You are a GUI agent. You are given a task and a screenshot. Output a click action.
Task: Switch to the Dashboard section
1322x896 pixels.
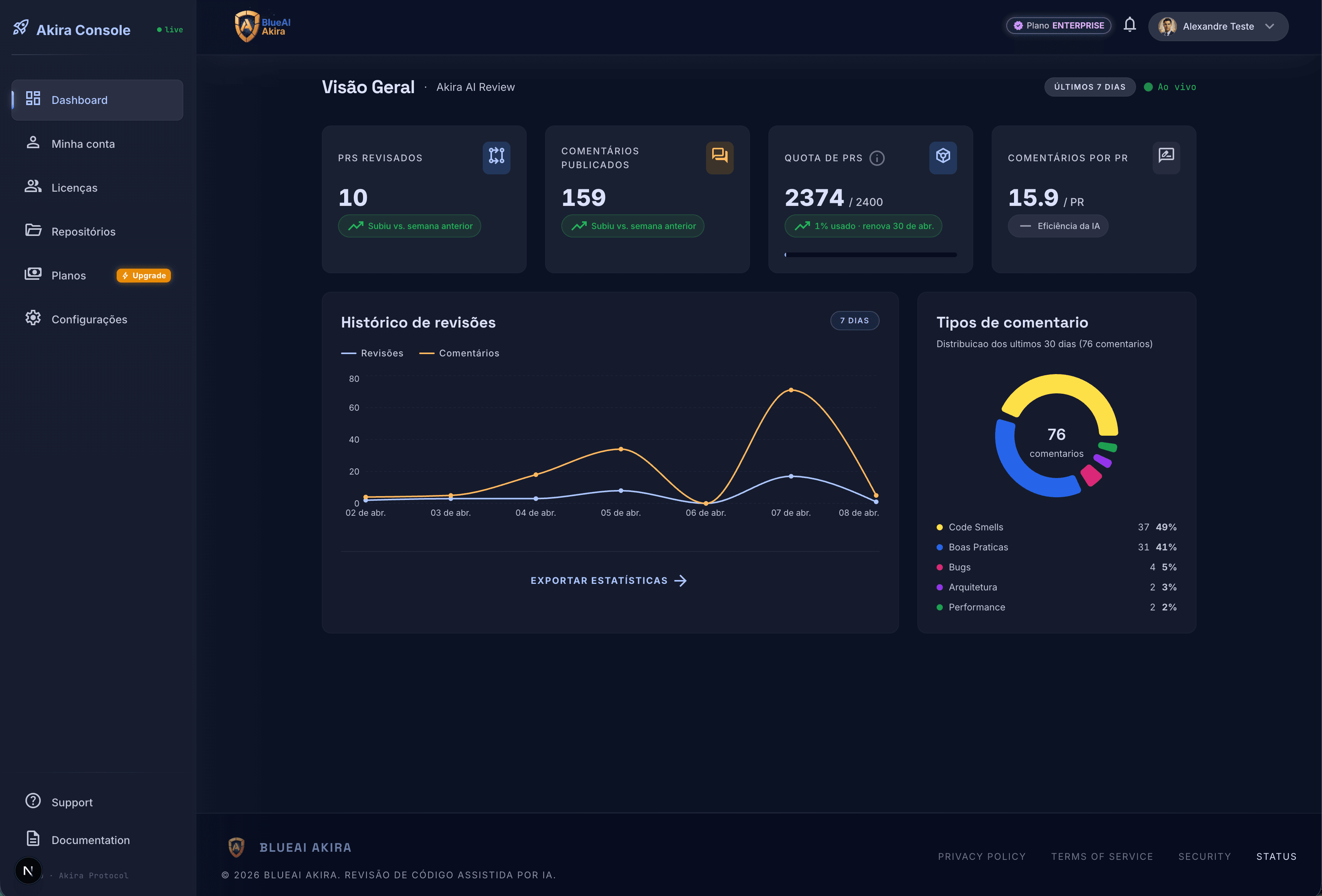(79, 100)
